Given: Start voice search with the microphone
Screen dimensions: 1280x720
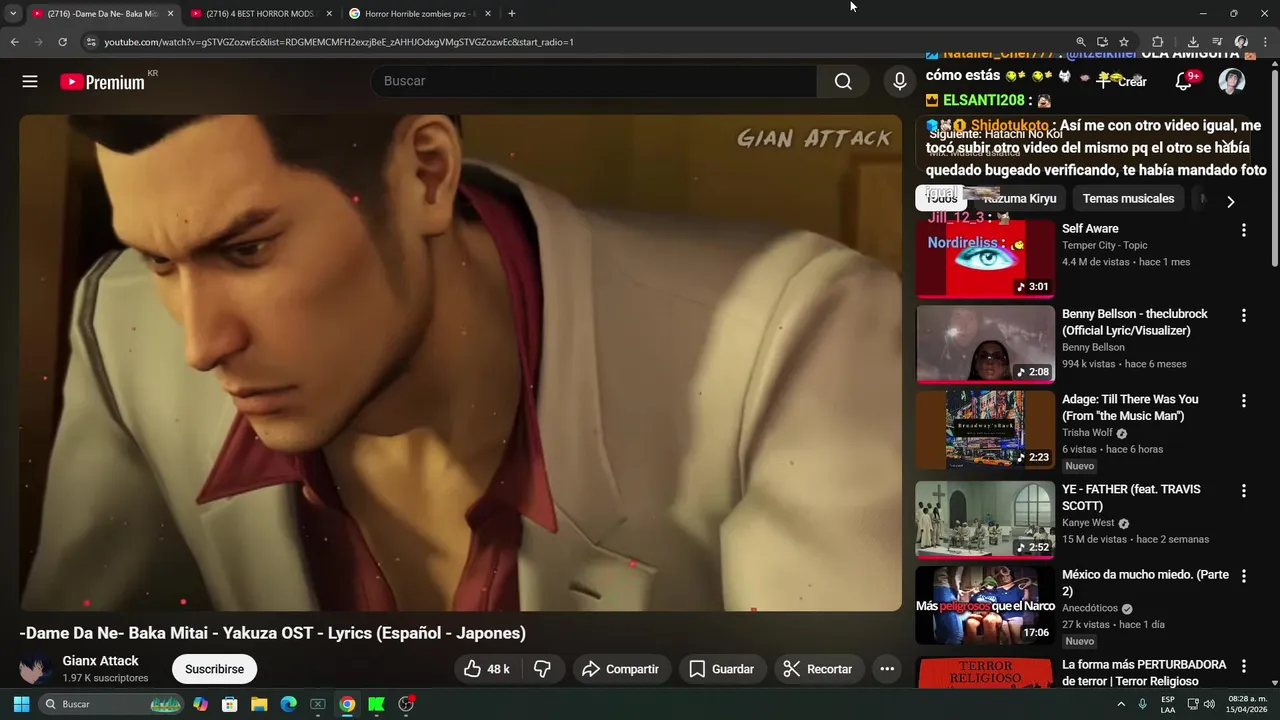Looking at the screenshot, I should [900, 82].
